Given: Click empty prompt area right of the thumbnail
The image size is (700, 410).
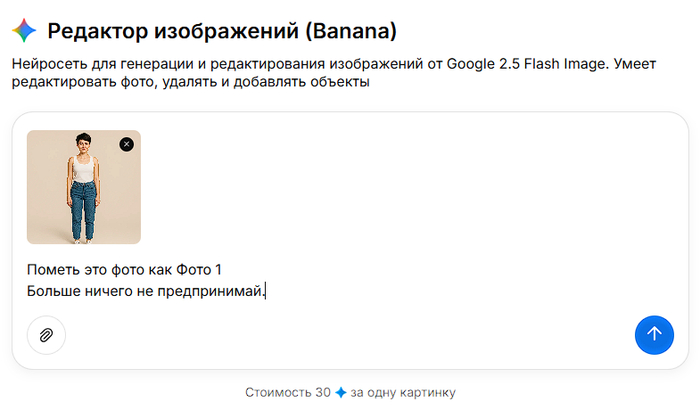Looking at the screenshot, I should click(x=400, y=188).
